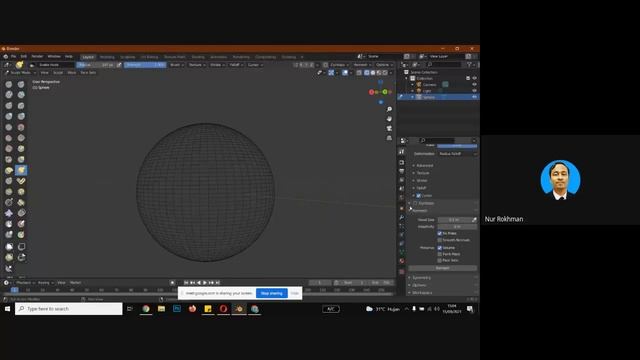
Task: Open the Remesh popover in header
Action: click(362, 65)
